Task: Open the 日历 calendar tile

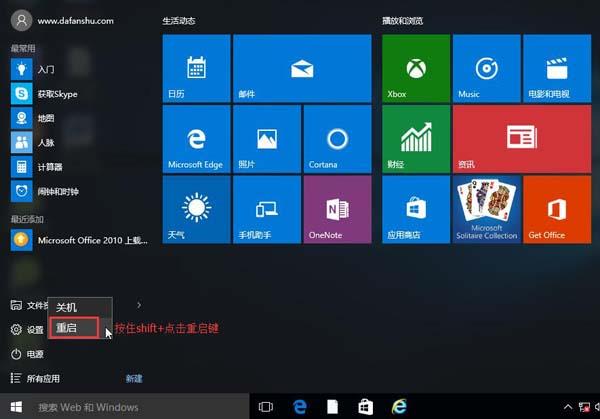Action: tap(196, 68)
